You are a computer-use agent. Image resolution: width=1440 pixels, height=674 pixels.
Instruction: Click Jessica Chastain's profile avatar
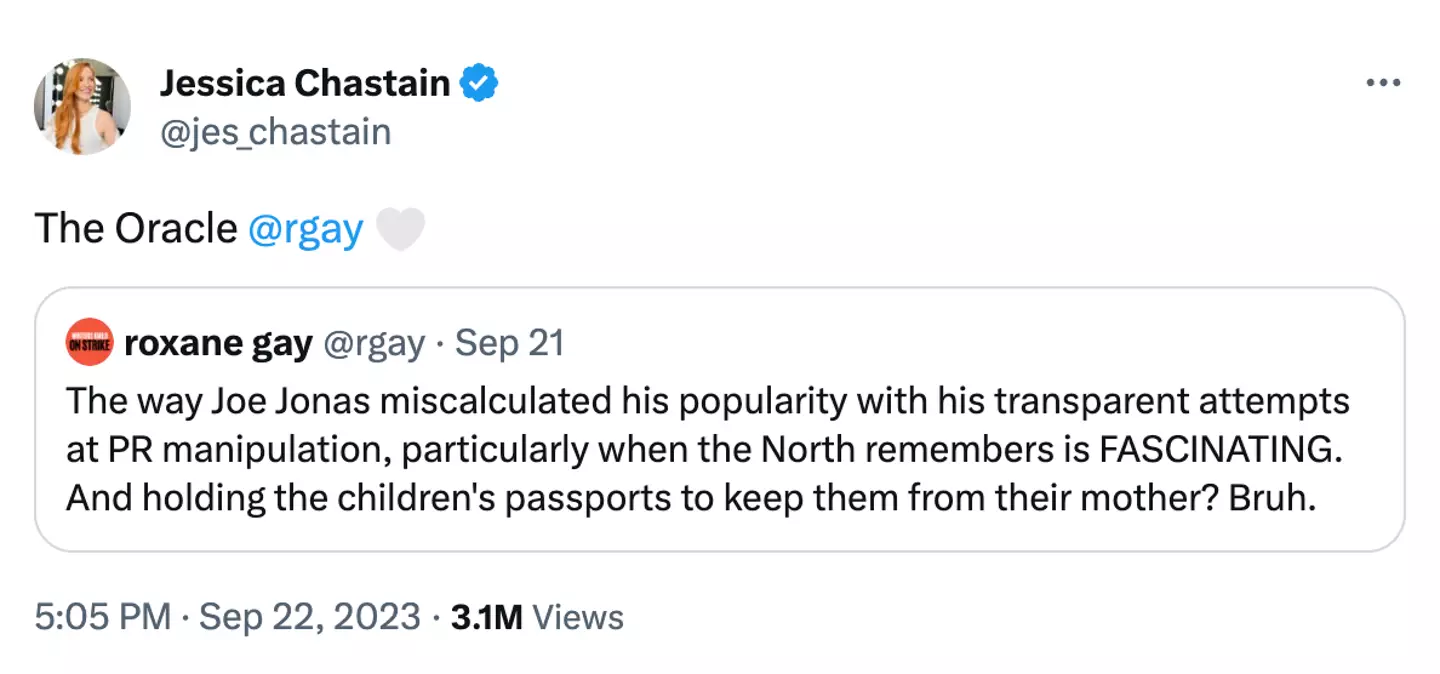coord(82,106)
